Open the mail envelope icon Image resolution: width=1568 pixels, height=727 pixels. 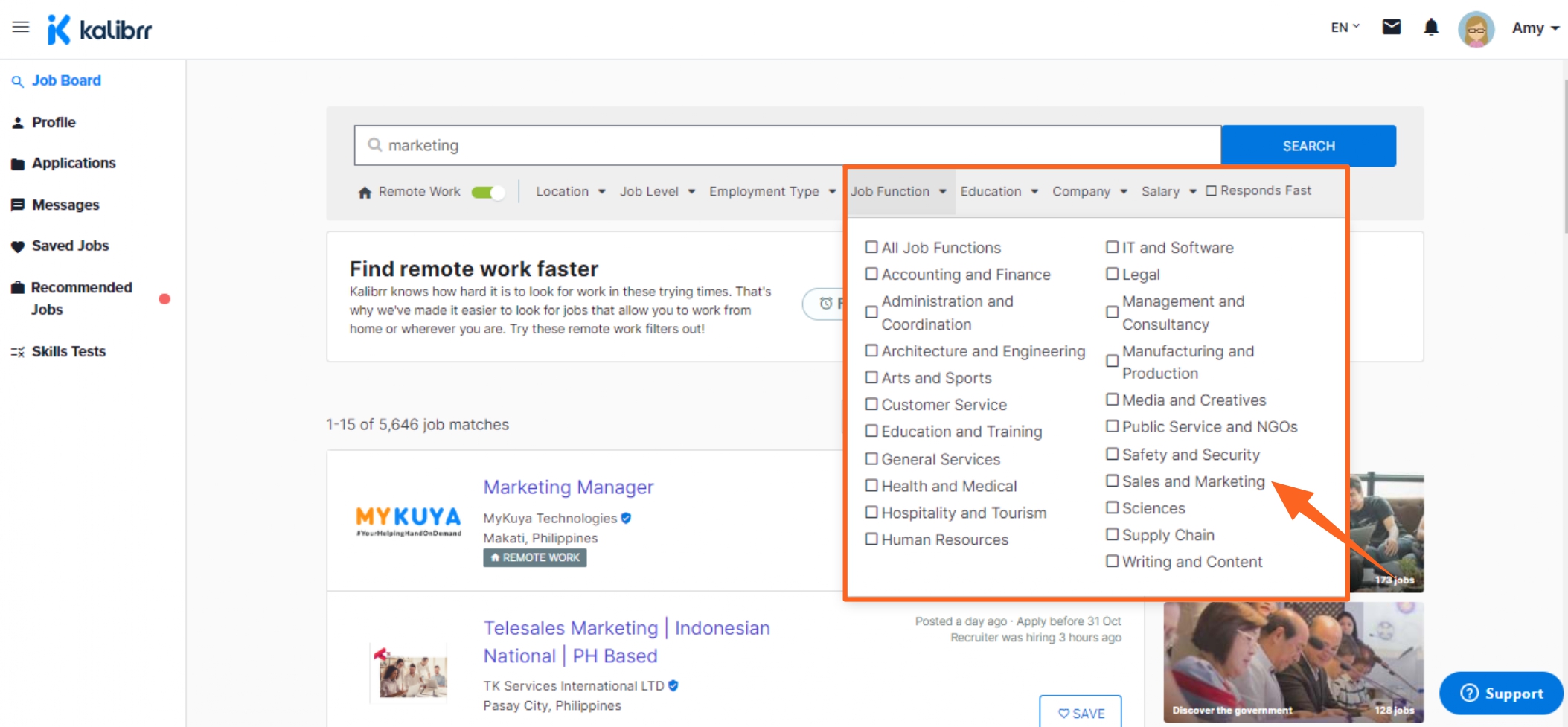1391,28
